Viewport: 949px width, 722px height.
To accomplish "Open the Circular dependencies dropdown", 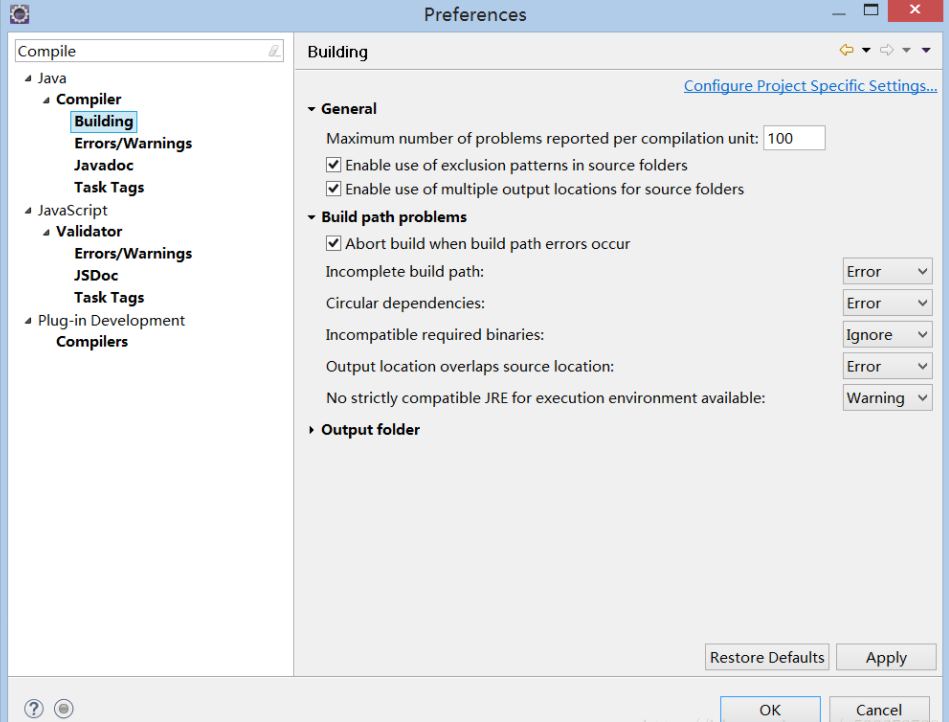I will pos(887,303).
